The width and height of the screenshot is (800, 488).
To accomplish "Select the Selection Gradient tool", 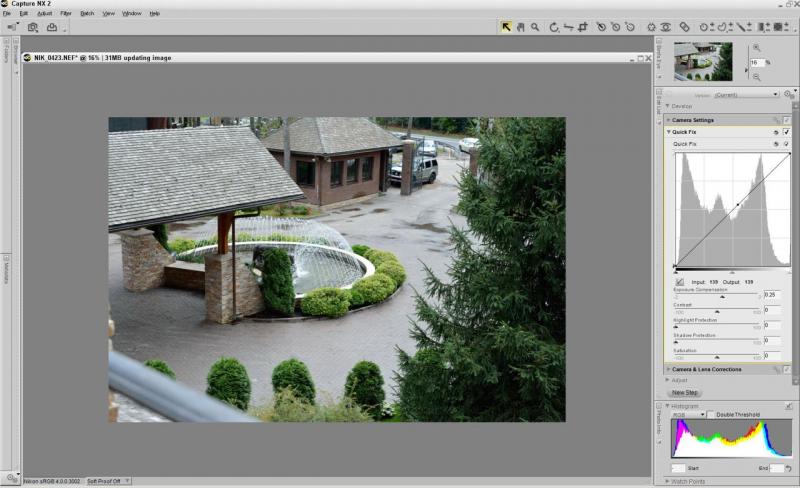I will [763, 27].
